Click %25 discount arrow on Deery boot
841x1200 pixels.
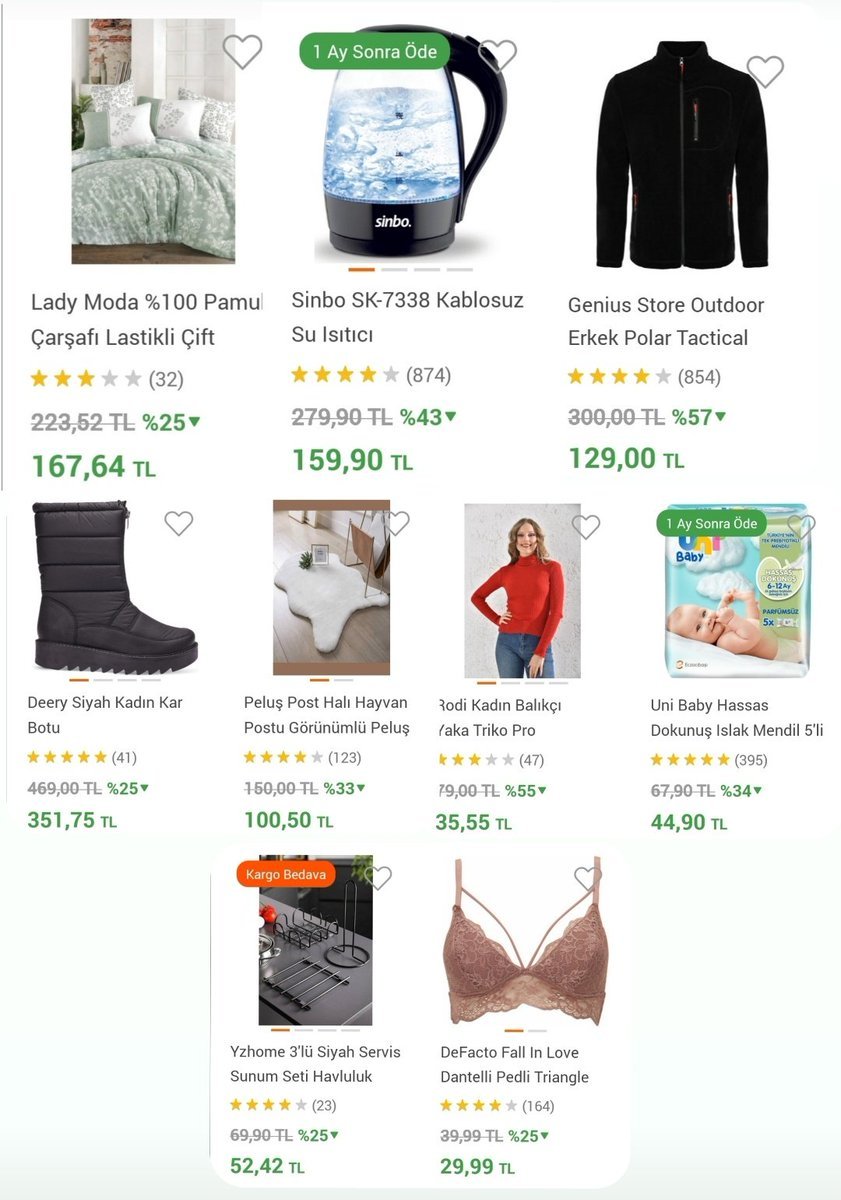(144, 788)
